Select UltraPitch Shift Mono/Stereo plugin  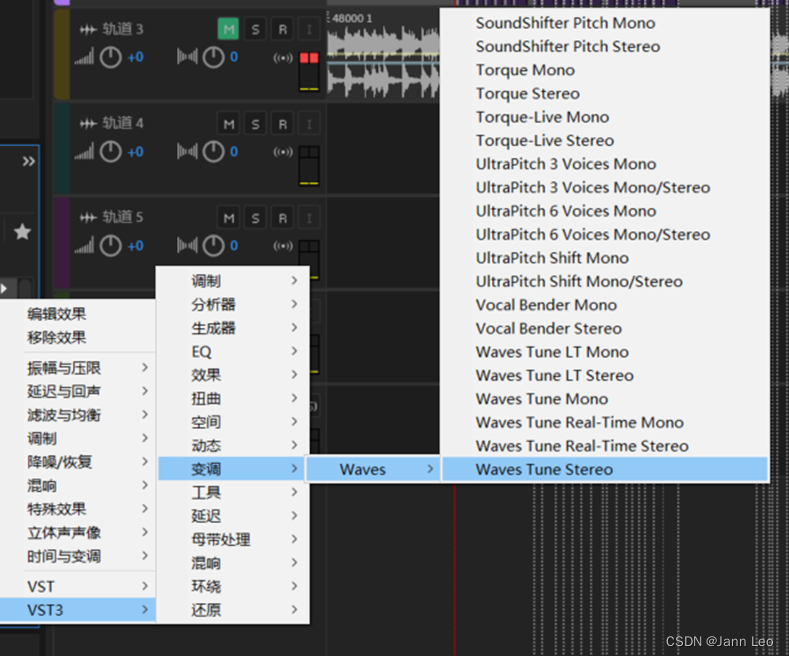(x=605, y=281)
